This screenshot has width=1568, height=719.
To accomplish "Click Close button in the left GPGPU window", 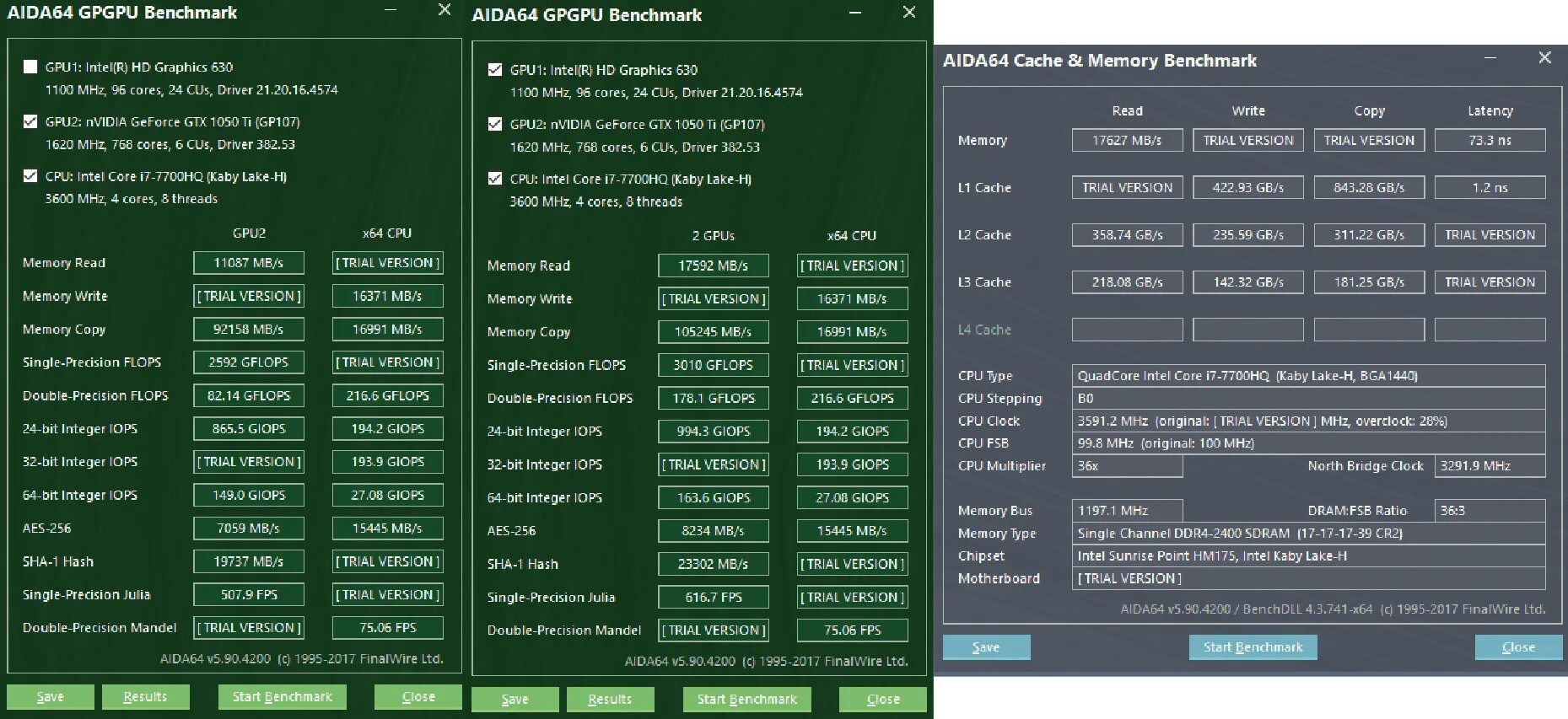I will [x=418, y=697].
